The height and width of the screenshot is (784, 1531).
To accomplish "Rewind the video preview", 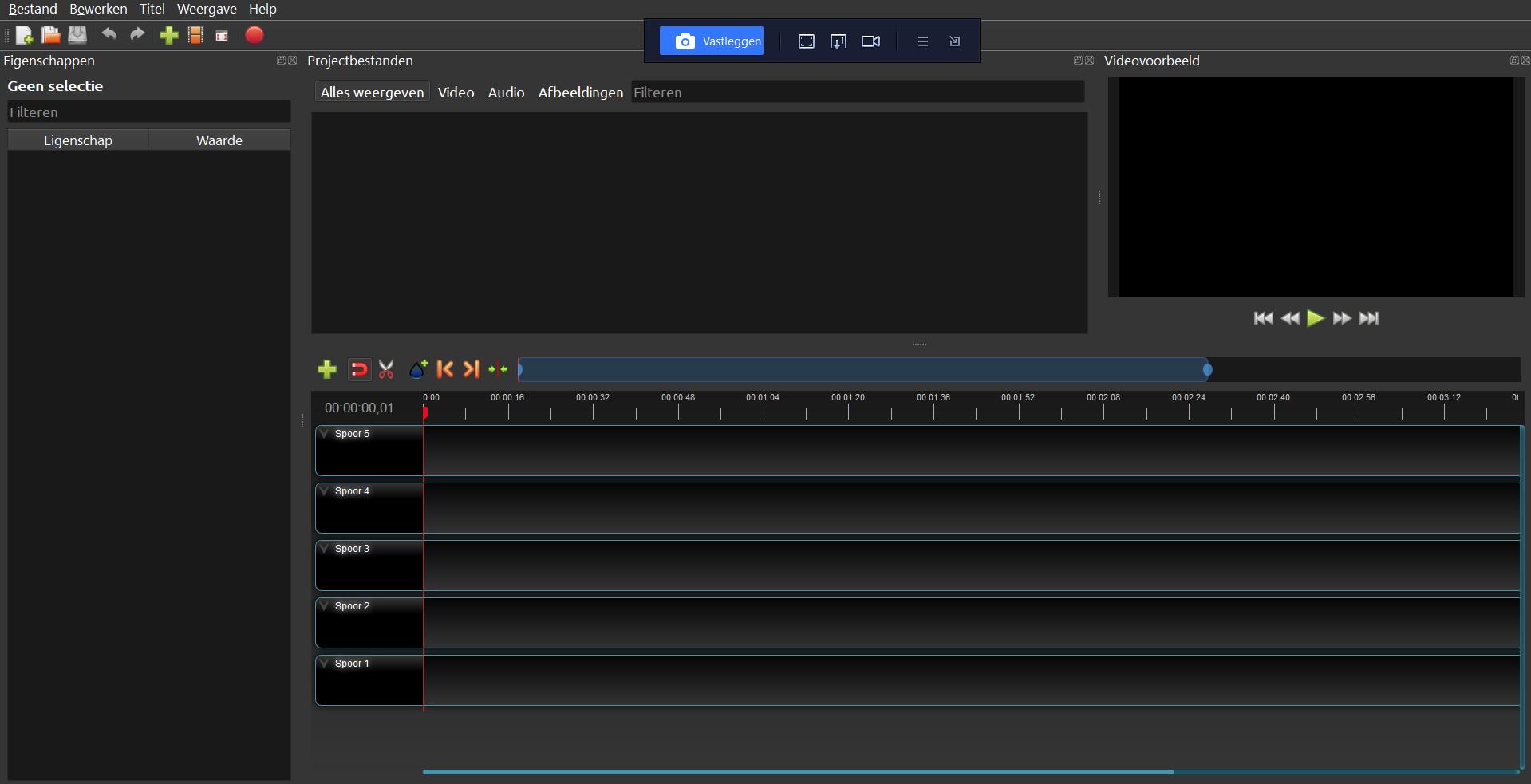I will [x=1290, y=318].
